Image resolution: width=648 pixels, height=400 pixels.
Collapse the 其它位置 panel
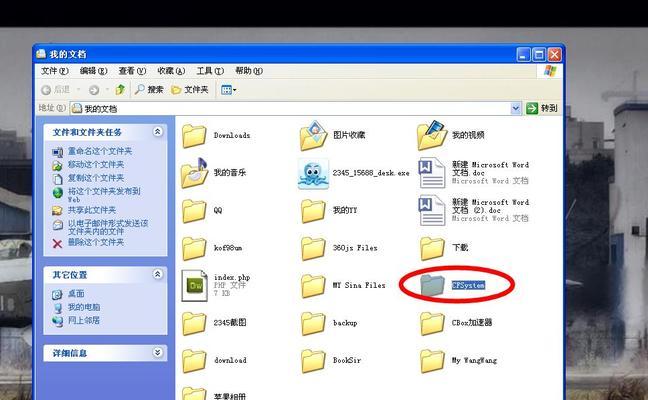pyautogui.click(x=157, y=274)
